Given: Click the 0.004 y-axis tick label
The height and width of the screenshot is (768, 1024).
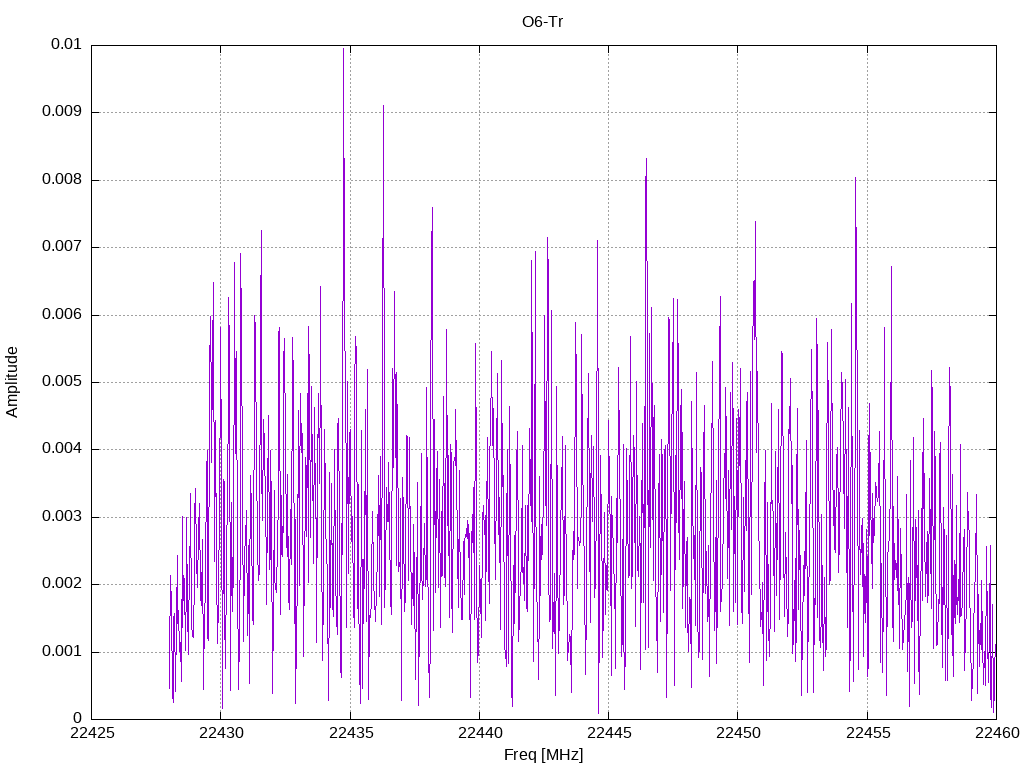Looking at the screenshot, I should click(x=62, y=449).
